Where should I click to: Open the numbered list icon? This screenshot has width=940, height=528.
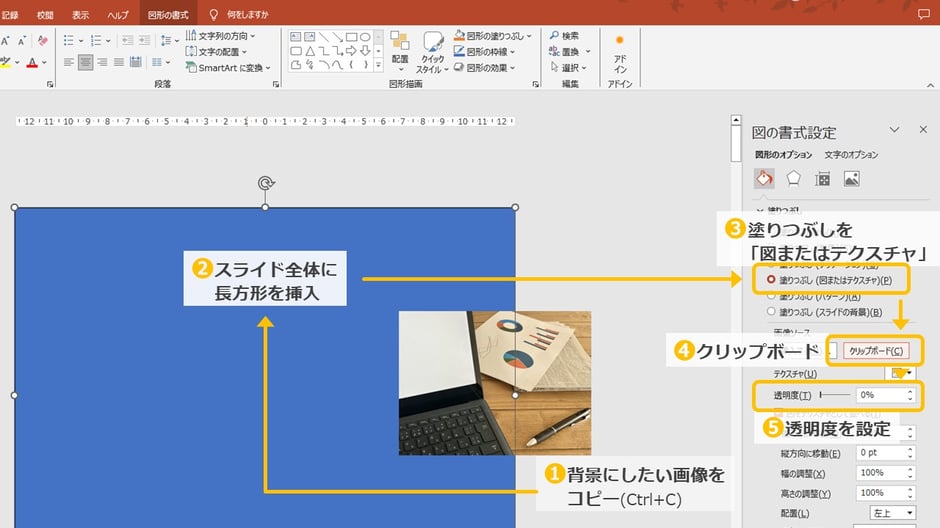coord(96,41)
